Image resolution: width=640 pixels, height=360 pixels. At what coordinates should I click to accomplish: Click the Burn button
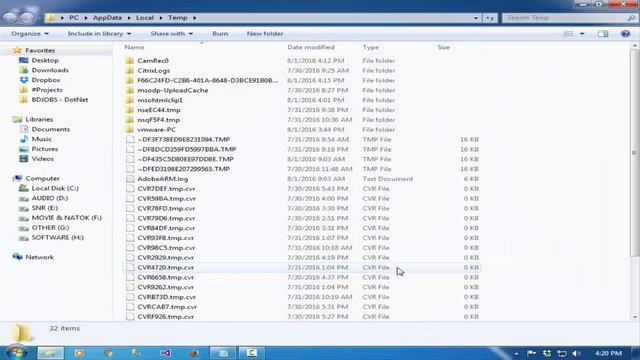tap(220, 34)
